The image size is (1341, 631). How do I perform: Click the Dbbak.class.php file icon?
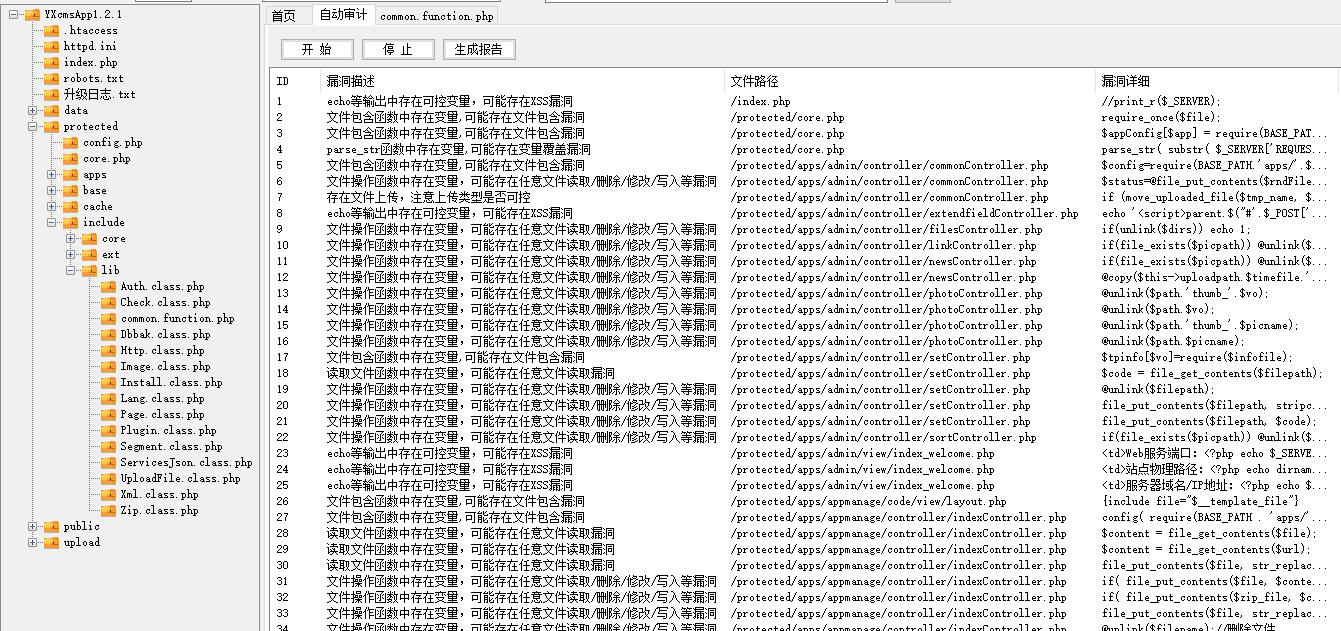click(109, 335)
